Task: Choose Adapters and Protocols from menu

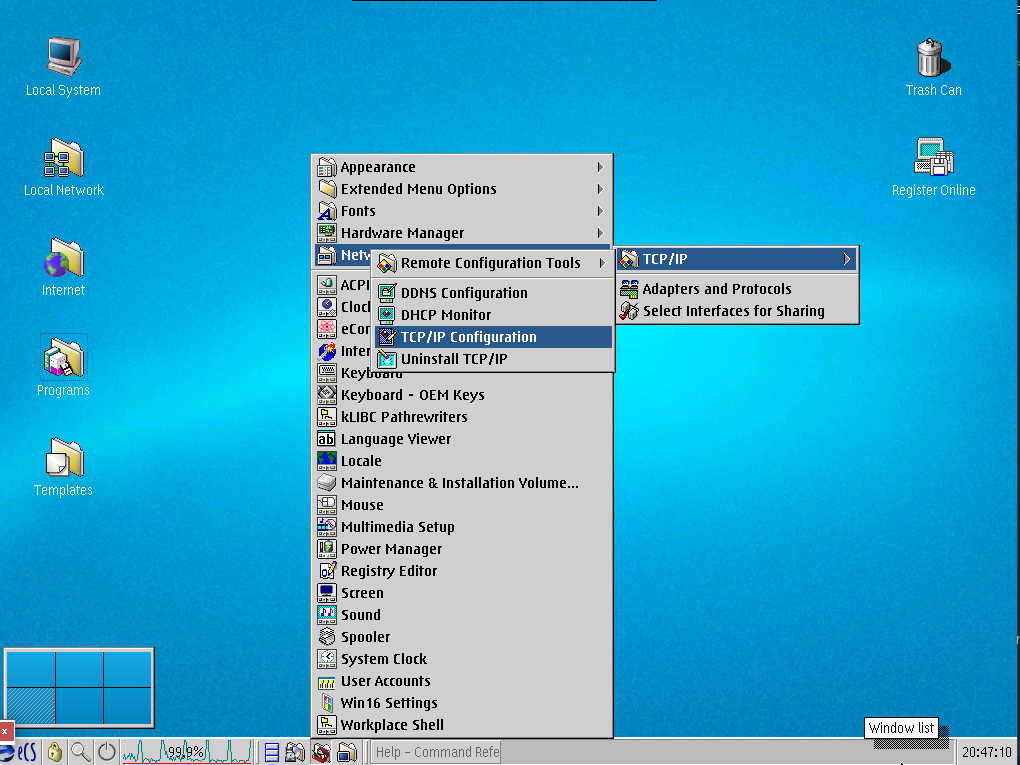Action: pyautogui.click(x=716, y=289)
